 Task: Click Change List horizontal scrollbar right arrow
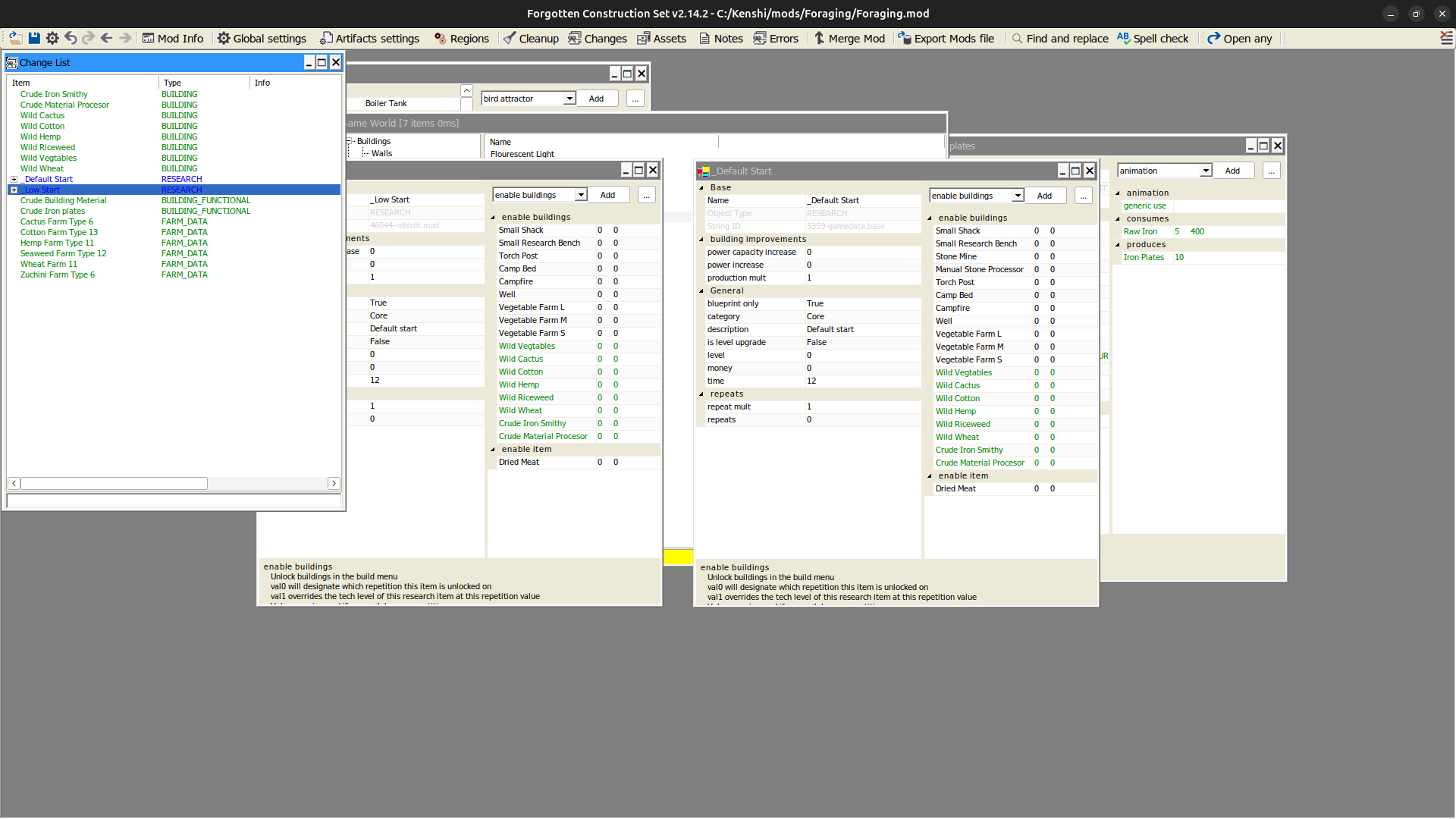point(334,483)
